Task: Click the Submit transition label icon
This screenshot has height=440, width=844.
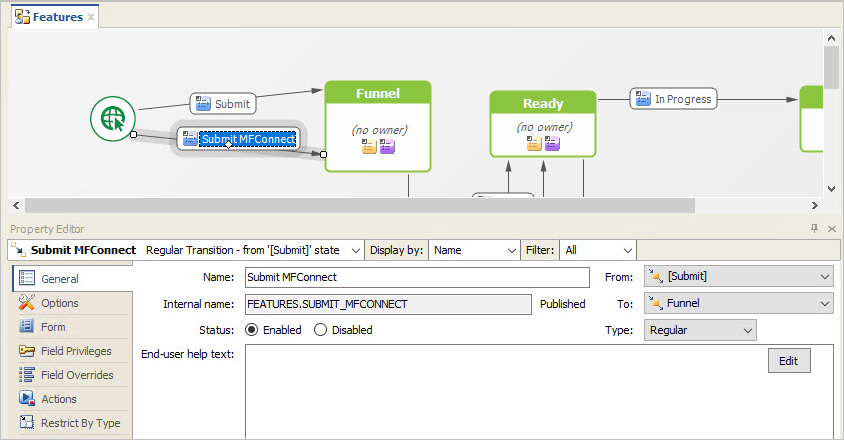Action: (x=203, y=103)
